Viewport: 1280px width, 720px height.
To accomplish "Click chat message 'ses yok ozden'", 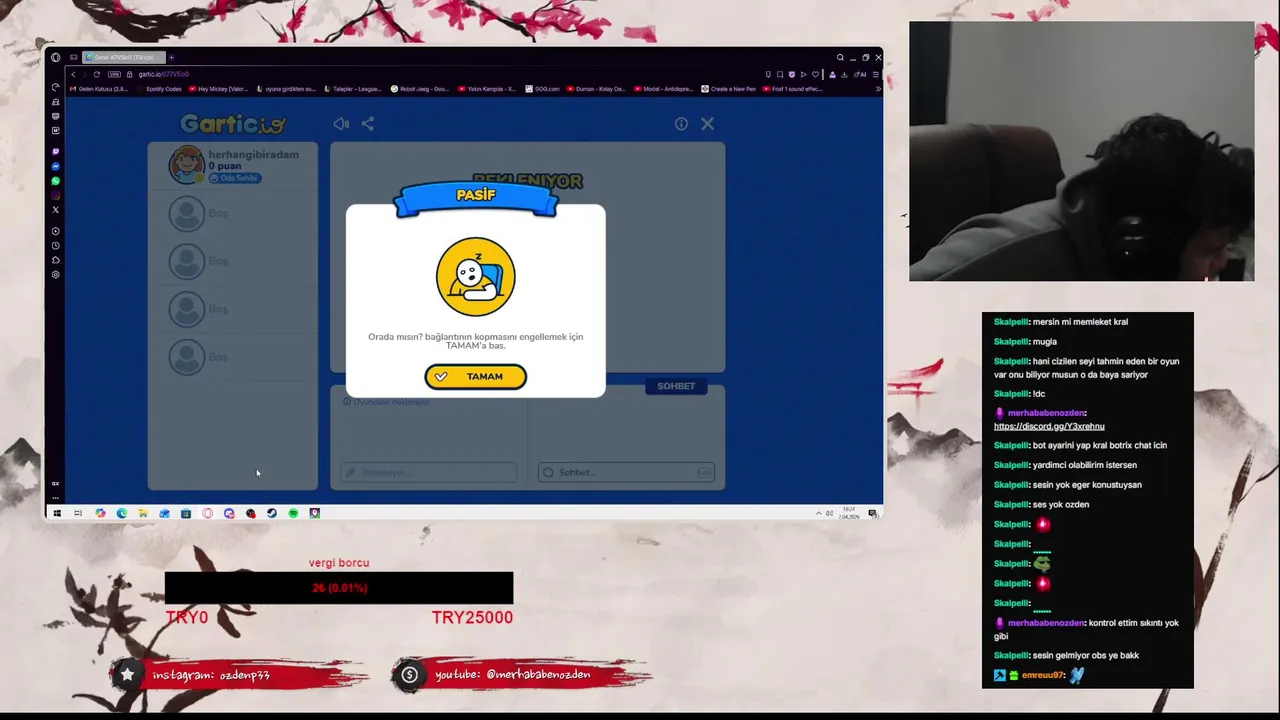I will 1061,504.
